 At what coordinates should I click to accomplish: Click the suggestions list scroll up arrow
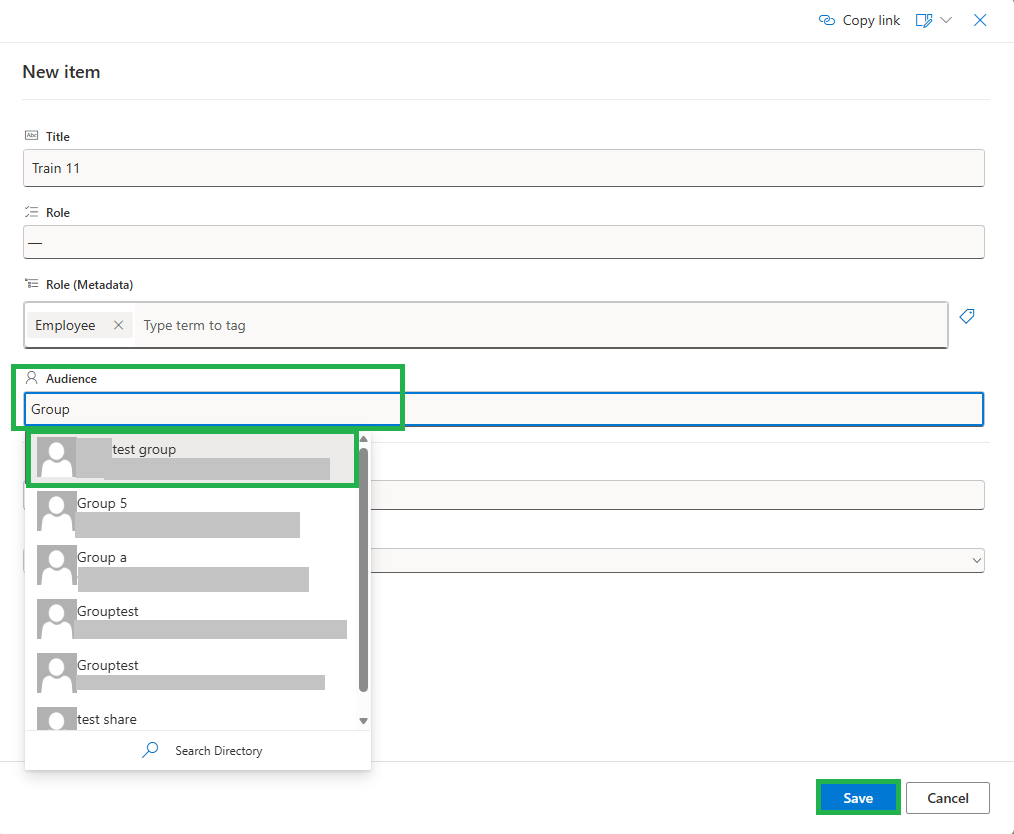click(x=363, y=440)
